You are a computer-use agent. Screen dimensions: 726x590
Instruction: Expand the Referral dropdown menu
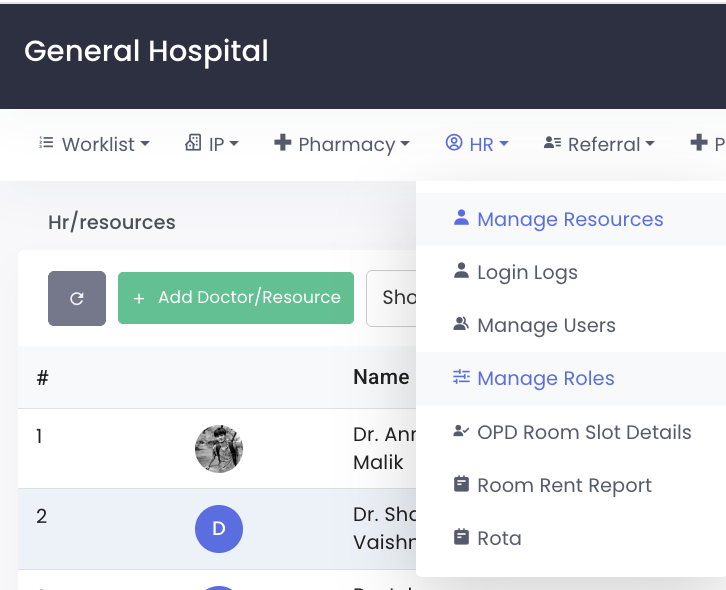tap(599, 144)
